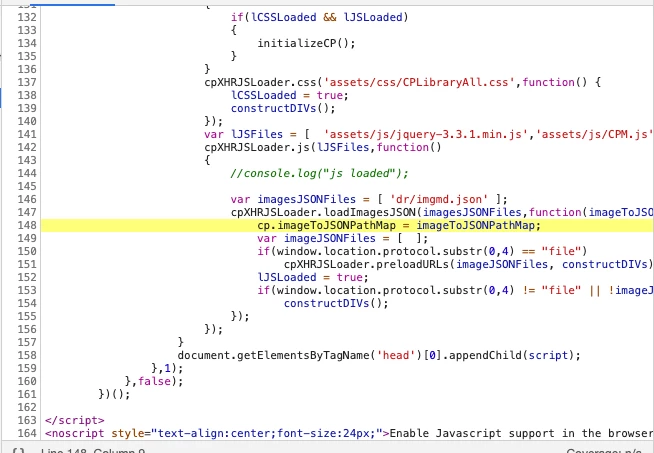Click the '!=' comparison on line 153
The height and width of the screenshot is (453, 654).
[529, 290]
